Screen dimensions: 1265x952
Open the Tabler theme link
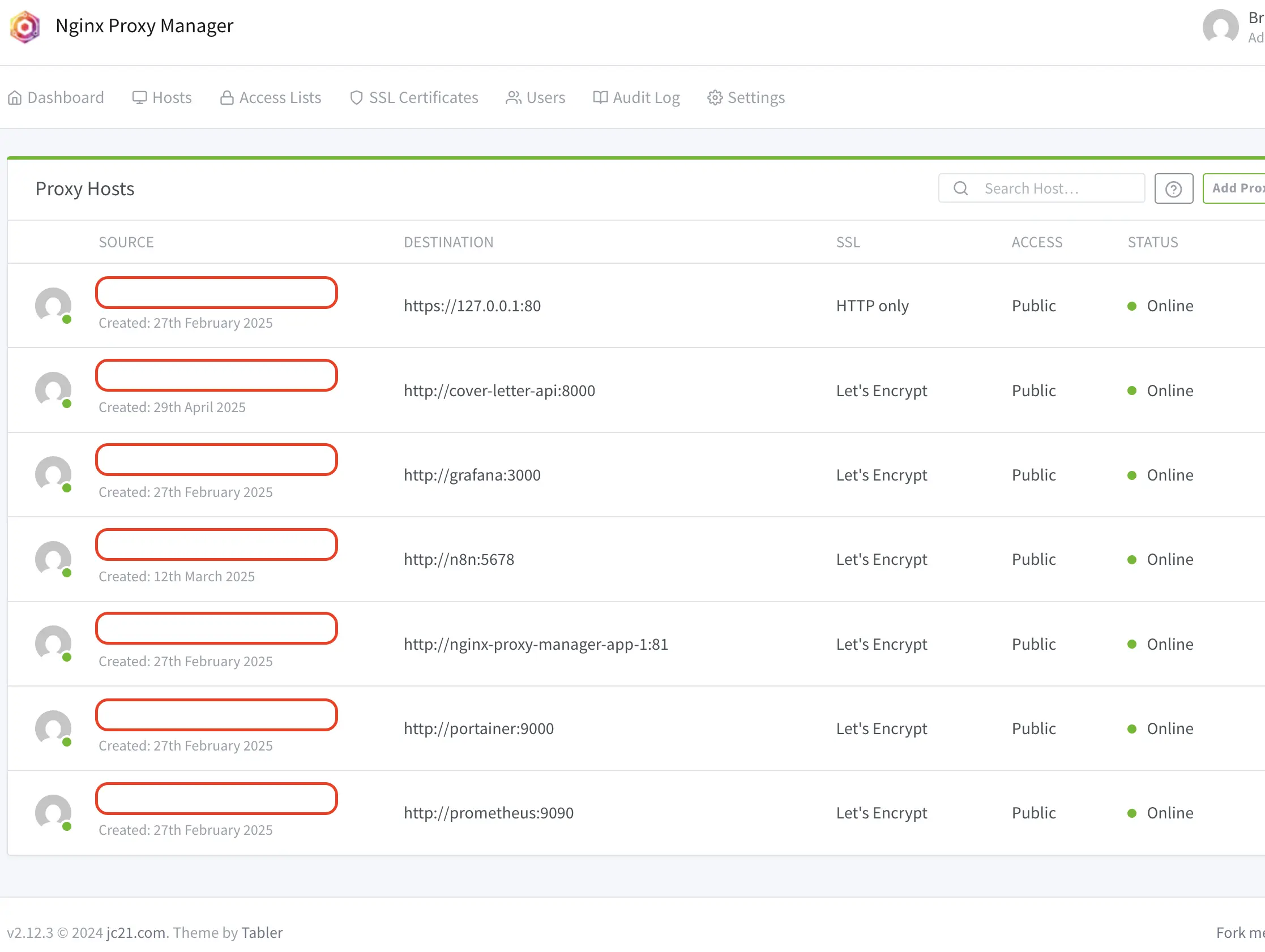(262, 932)
